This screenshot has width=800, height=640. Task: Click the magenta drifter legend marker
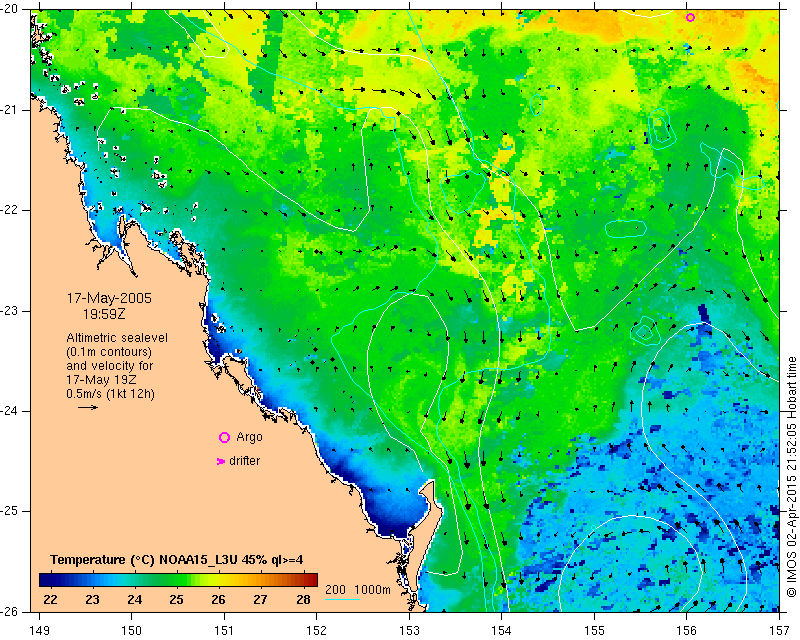tap(220, 461)
